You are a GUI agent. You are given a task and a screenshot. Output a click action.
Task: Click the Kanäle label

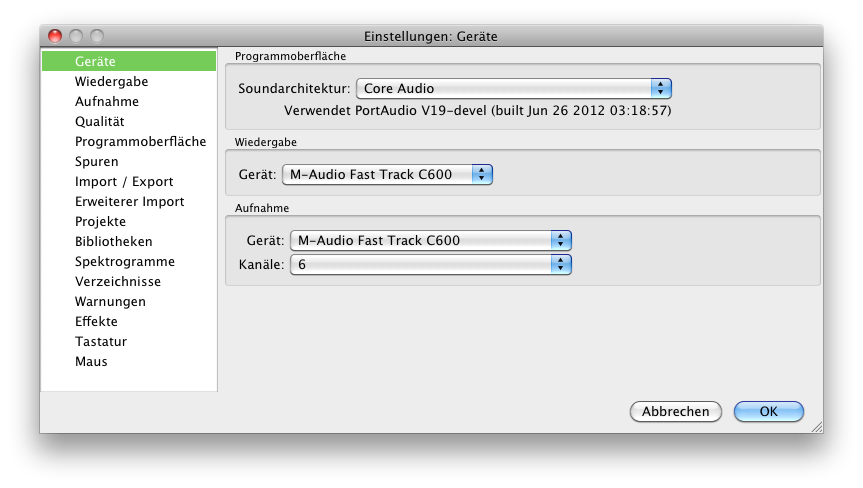tap(261, 265)
